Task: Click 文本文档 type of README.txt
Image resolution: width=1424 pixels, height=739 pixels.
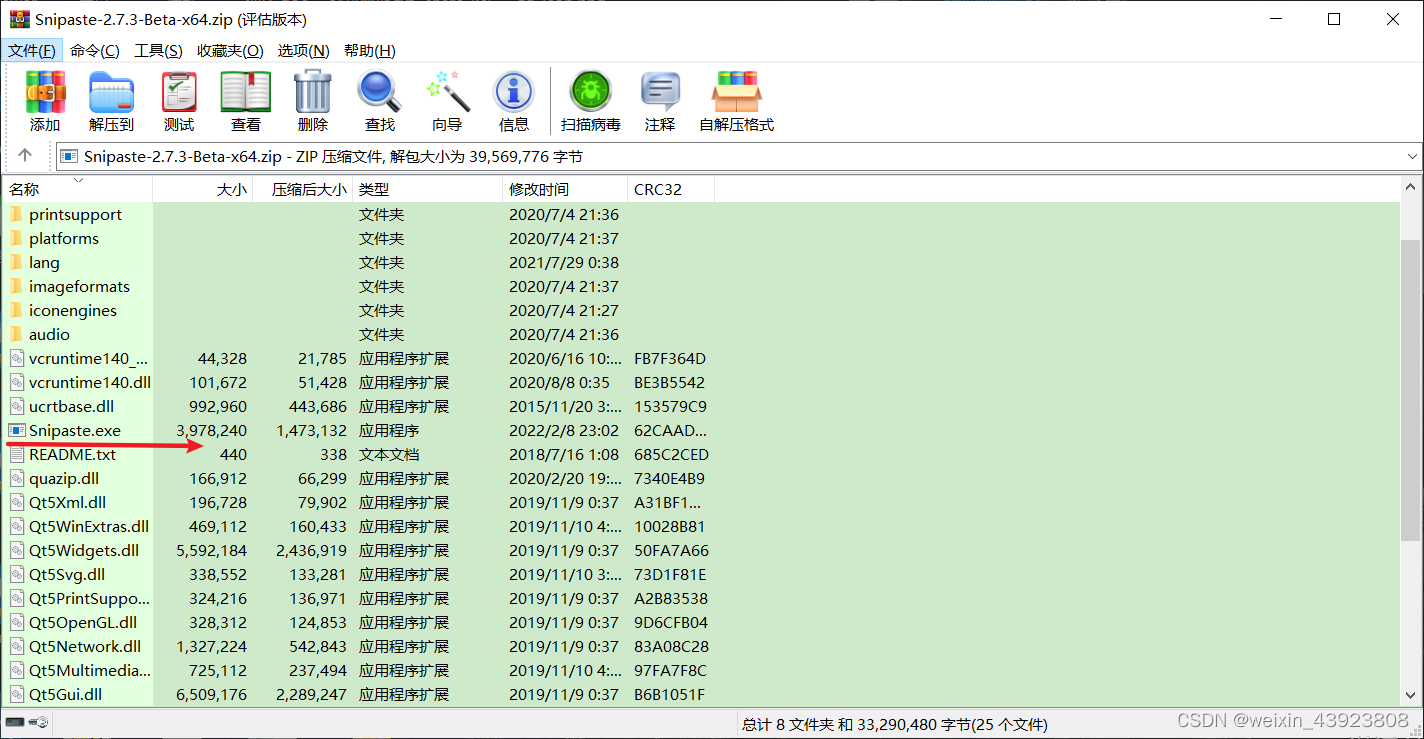Action: pos(389,454)
